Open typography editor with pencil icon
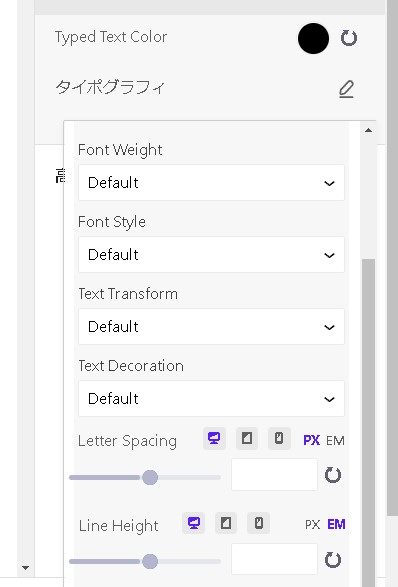 pyautogui.click(x=346, y=89)
